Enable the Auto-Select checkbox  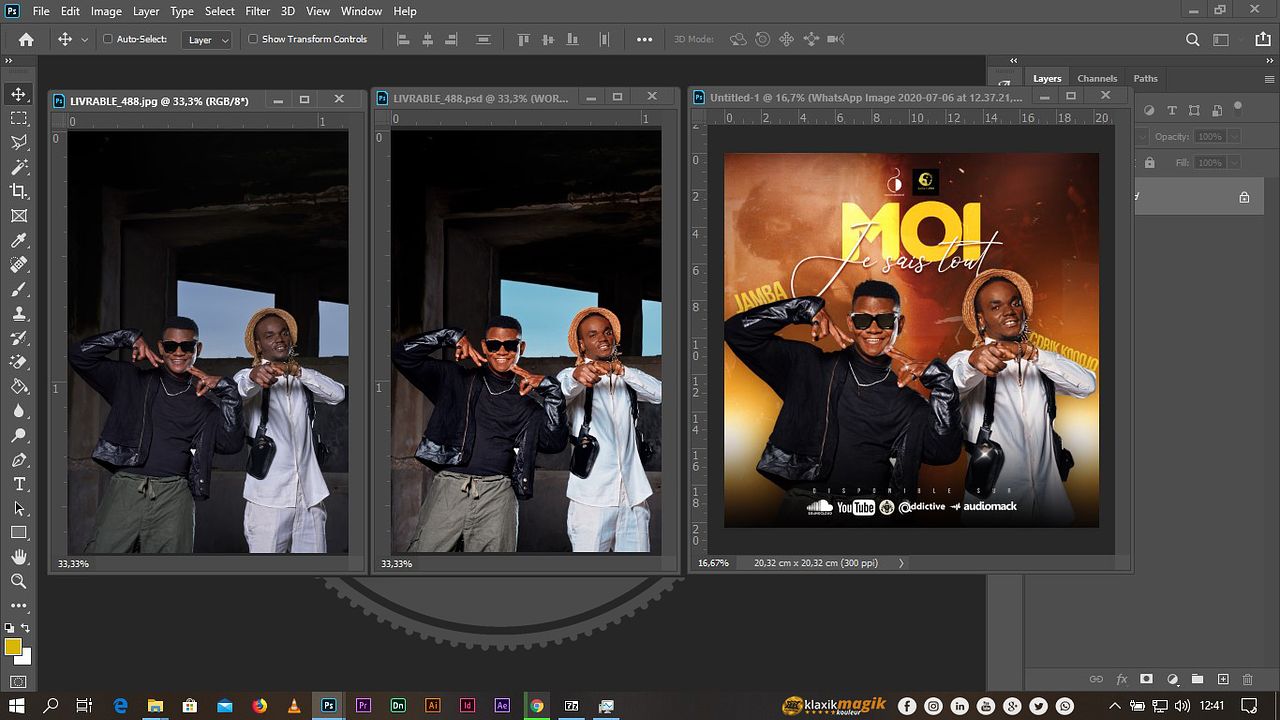[x=108, y=39]
